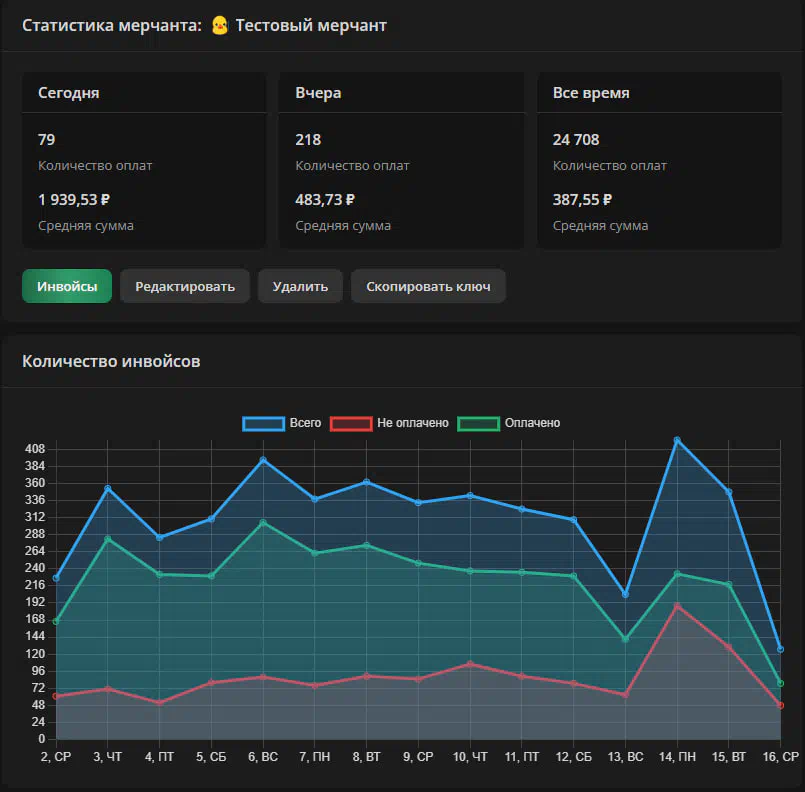Viewport: 805px width, 792px height.
Task: Select the Все время statistics card header
Action: tap(591, 93)
